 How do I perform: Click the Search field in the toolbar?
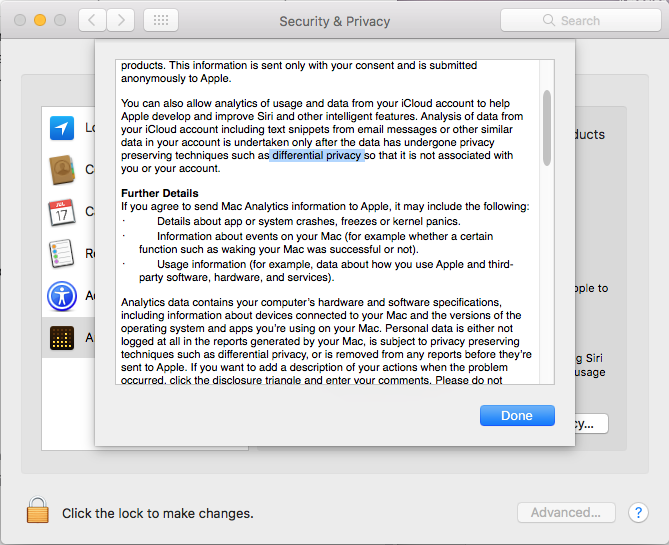581,20
